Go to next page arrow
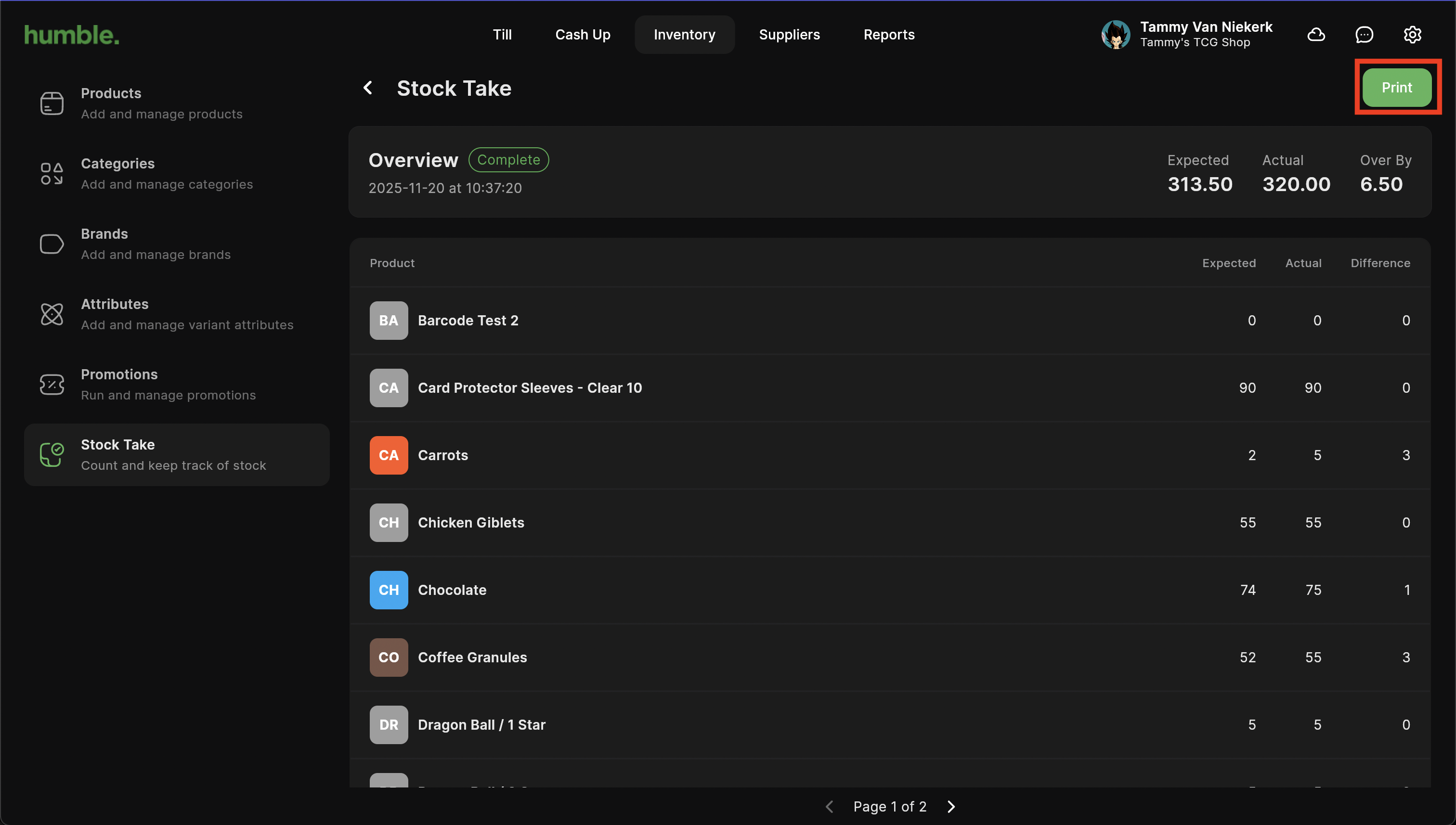Viewport: 1456px width, 825px height. pos(951,806)
